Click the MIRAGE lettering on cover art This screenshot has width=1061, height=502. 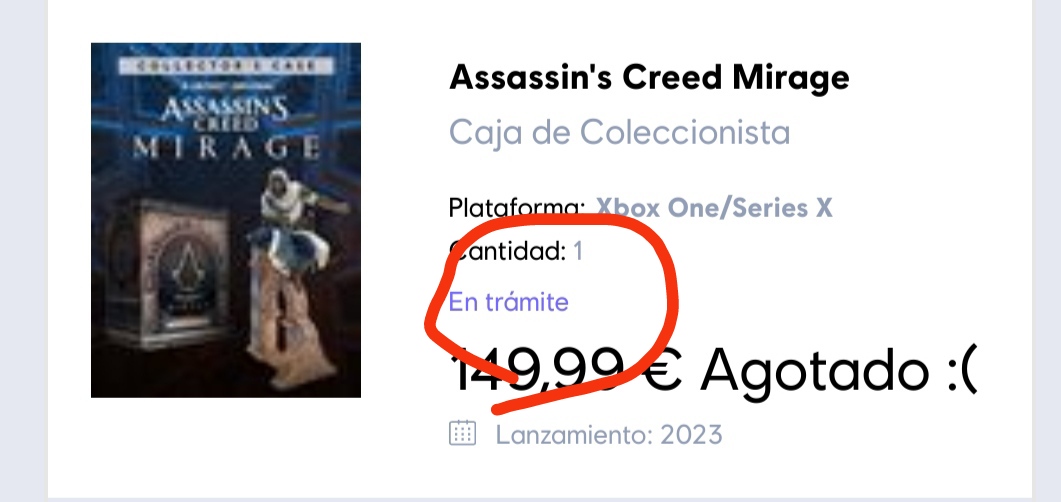pos(226,147)
